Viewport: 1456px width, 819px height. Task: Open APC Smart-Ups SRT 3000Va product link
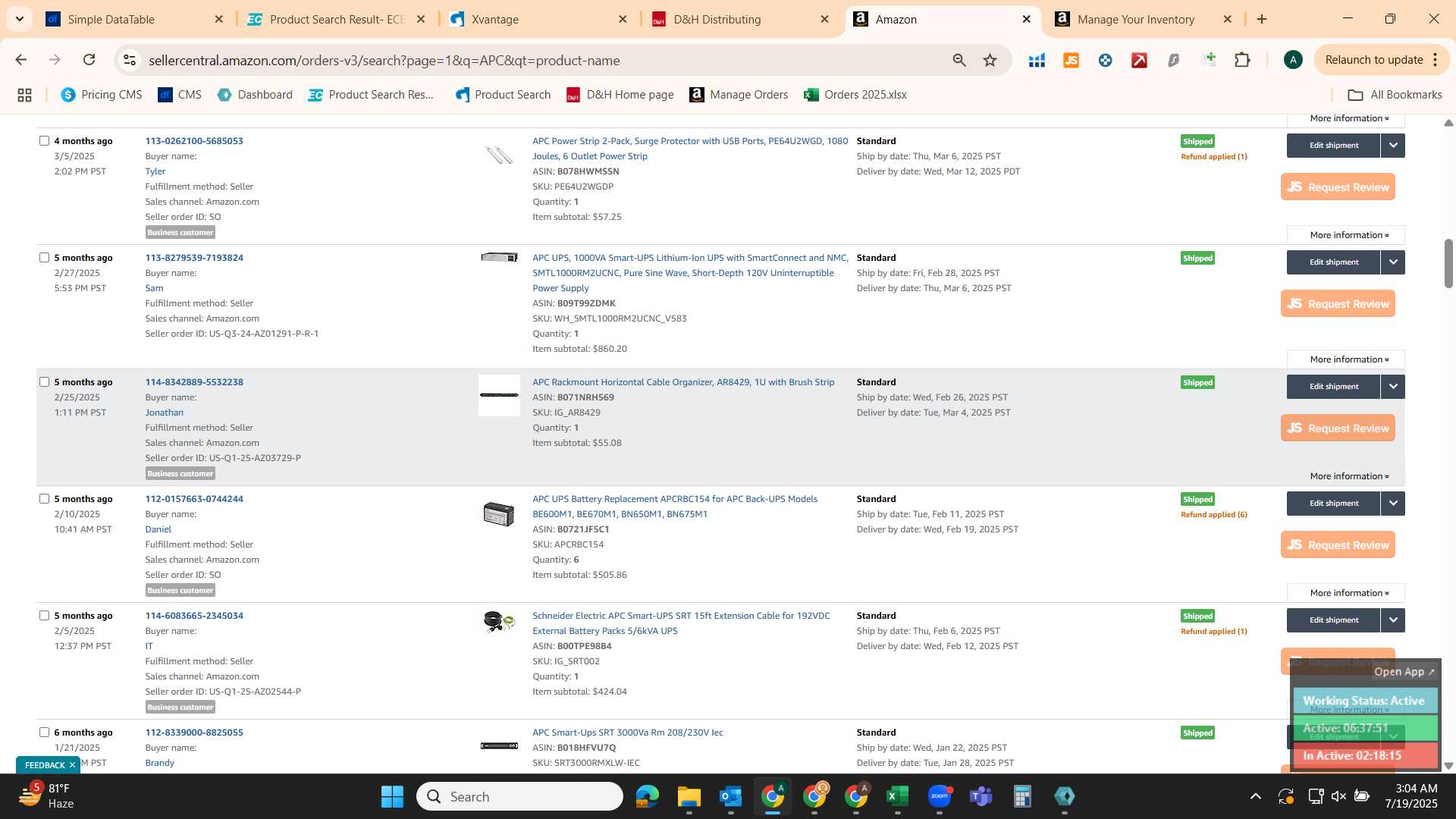click(627, 733)
